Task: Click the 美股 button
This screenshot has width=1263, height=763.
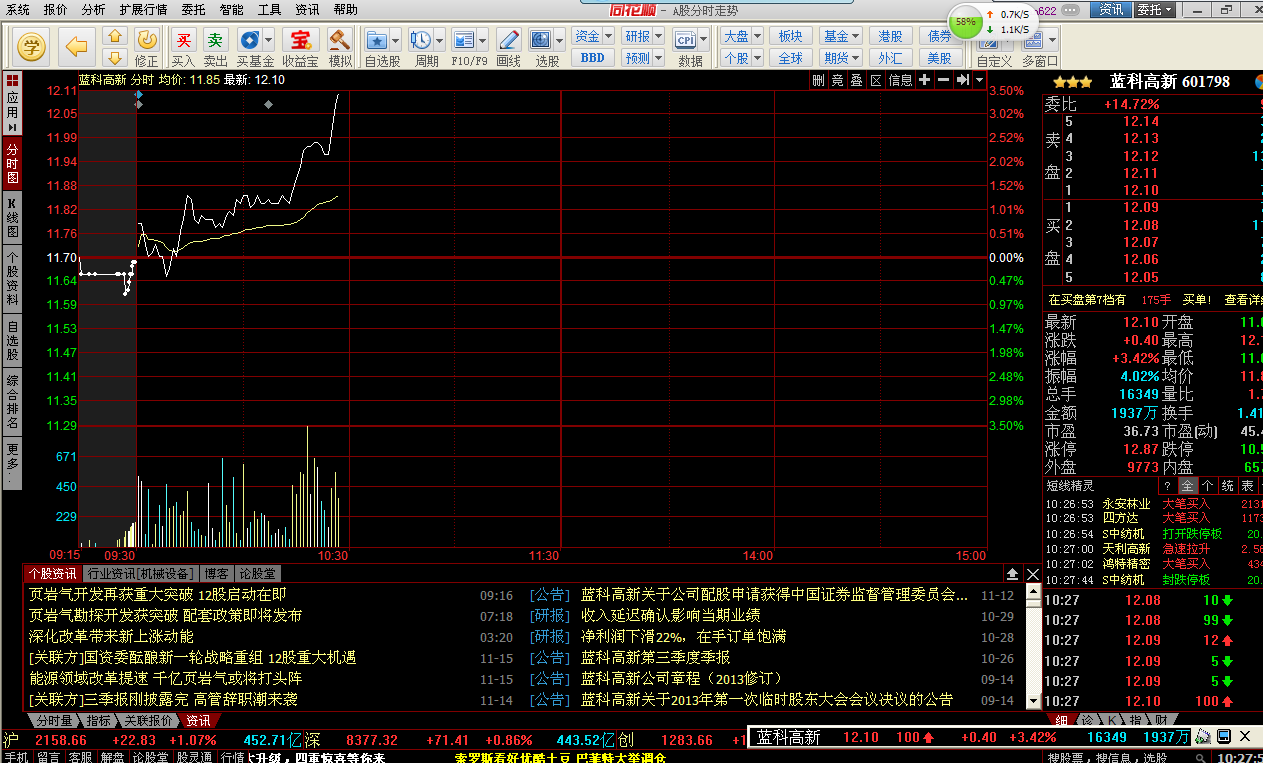Action: (940, 58)
